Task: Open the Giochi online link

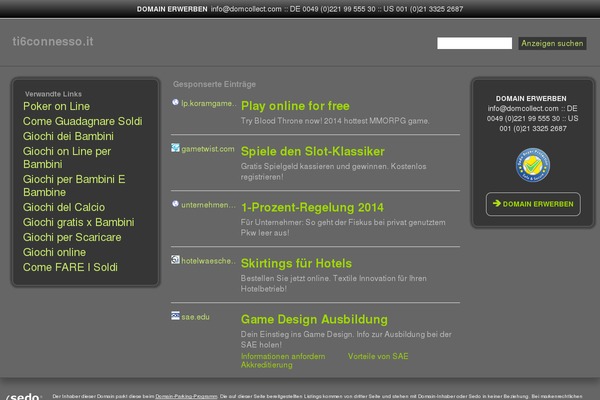Action: coord(54,252)
